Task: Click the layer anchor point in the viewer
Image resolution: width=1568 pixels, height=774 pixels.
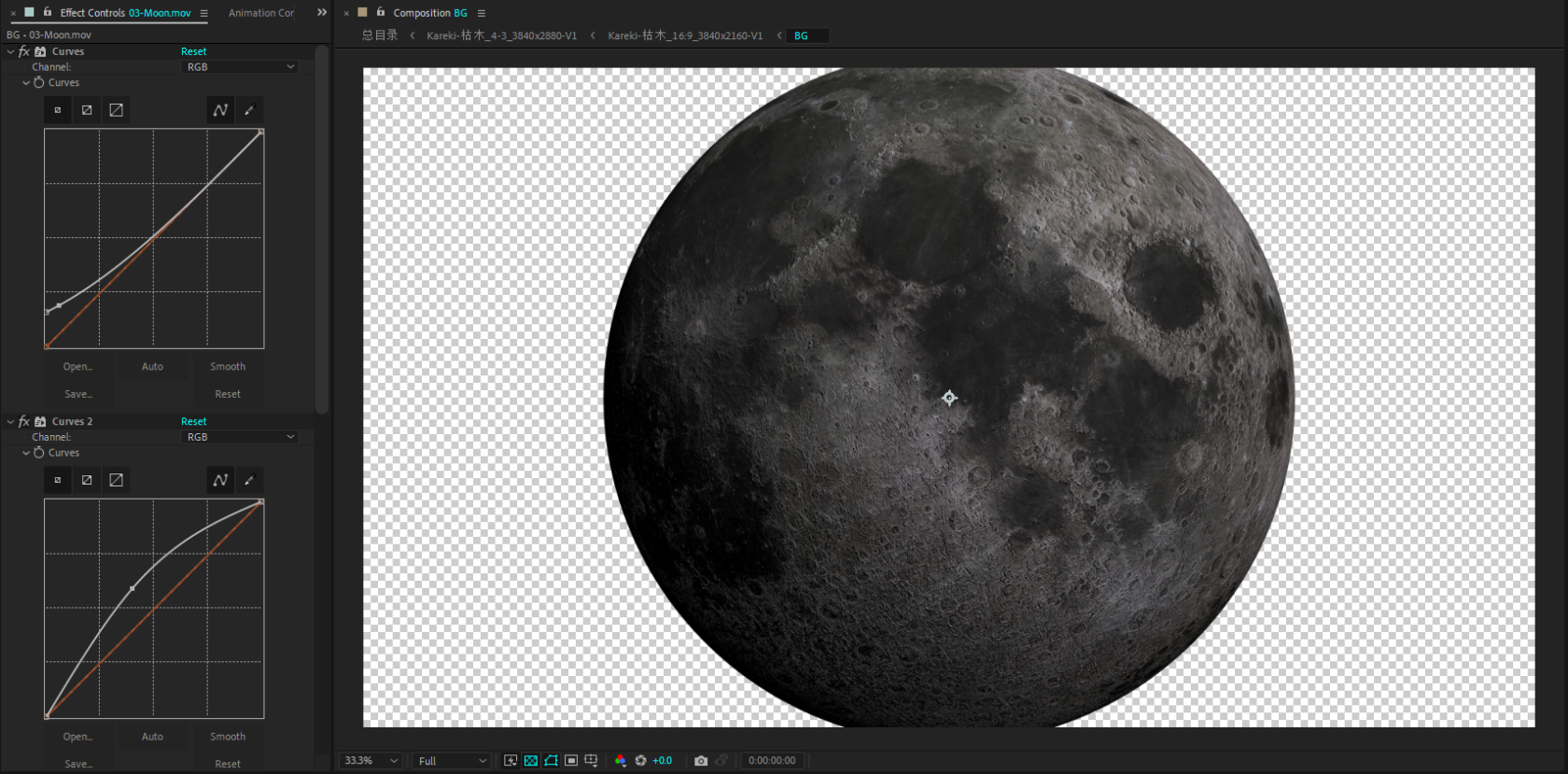Action: coord(949,398)
